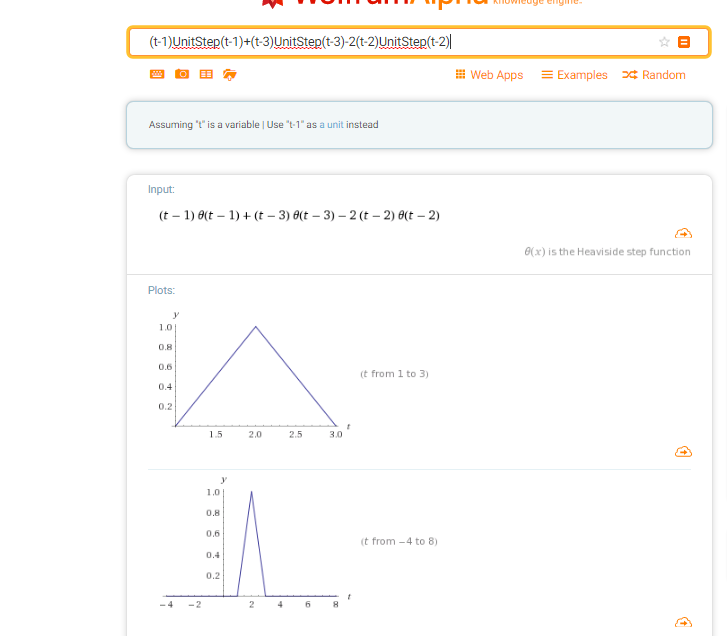This screenshot has width=727, height=636.
Task: Click cloud icon below first plot
Action: pos(683,452)
